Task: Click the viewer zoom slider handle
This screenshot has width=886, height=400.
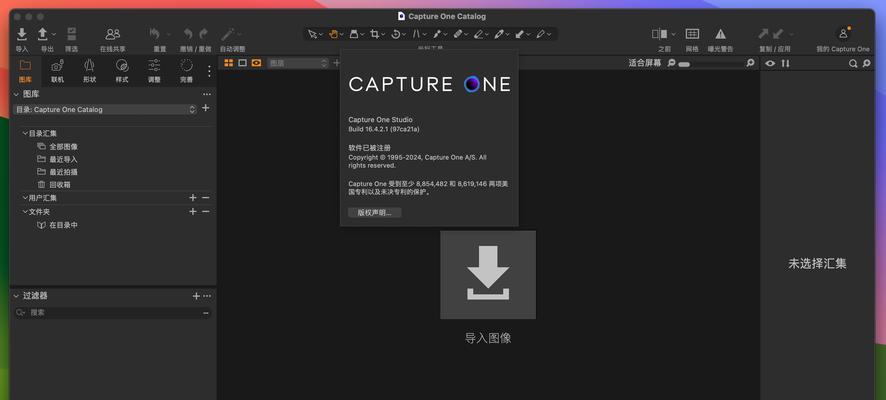Action: coord(684,64)
